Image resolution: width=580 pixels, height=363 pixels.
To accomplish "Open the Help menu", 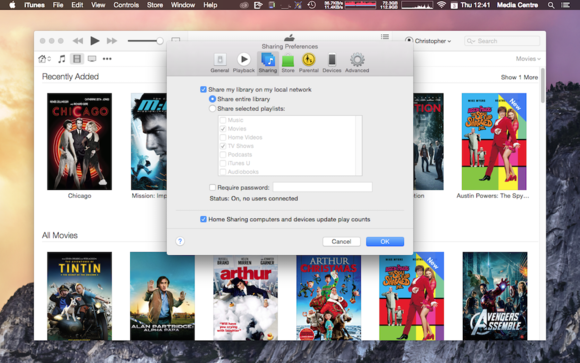I will click(x=210, y=5).
